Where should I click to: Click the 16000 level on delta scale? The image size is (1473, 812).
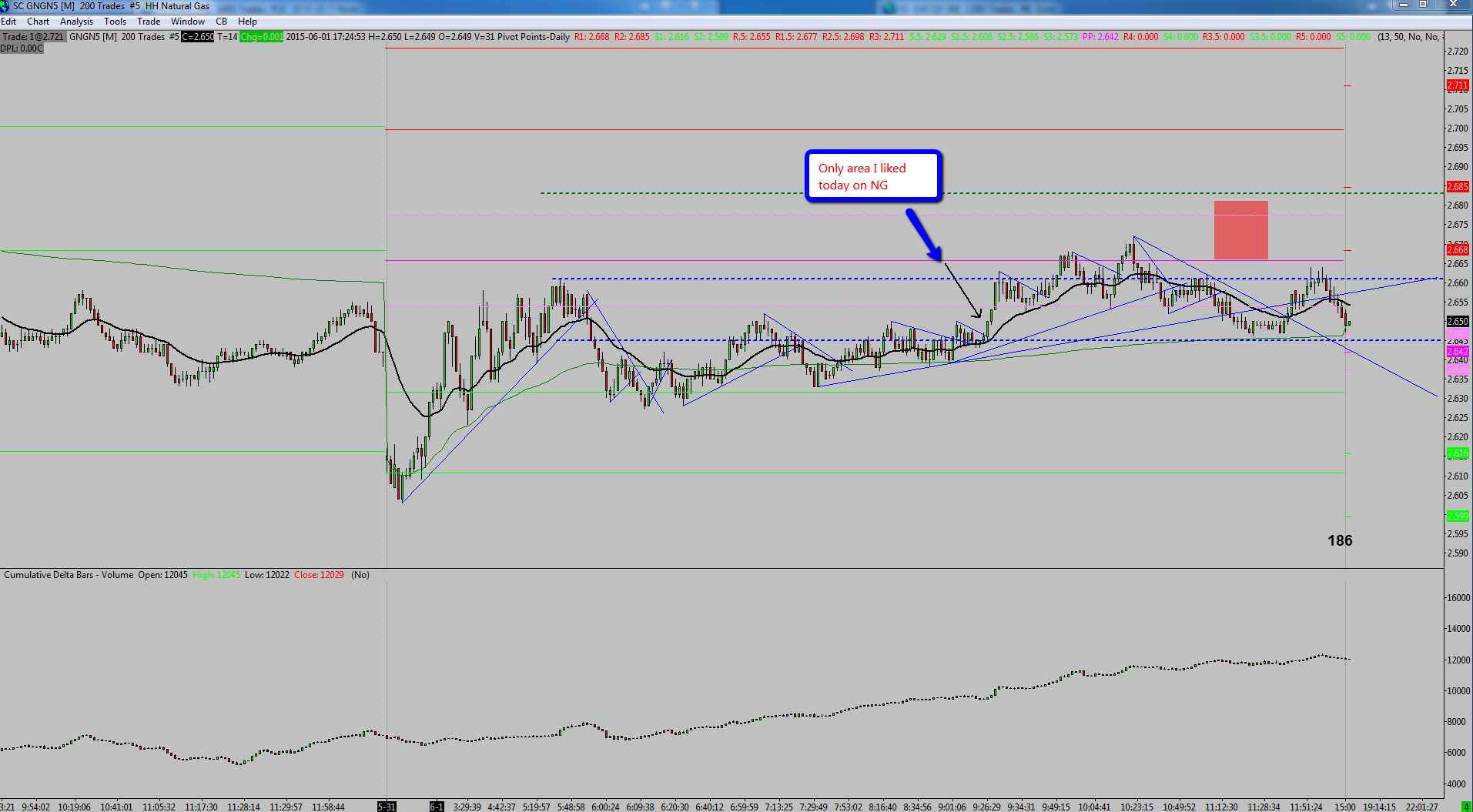click(x=1459, y=598)
